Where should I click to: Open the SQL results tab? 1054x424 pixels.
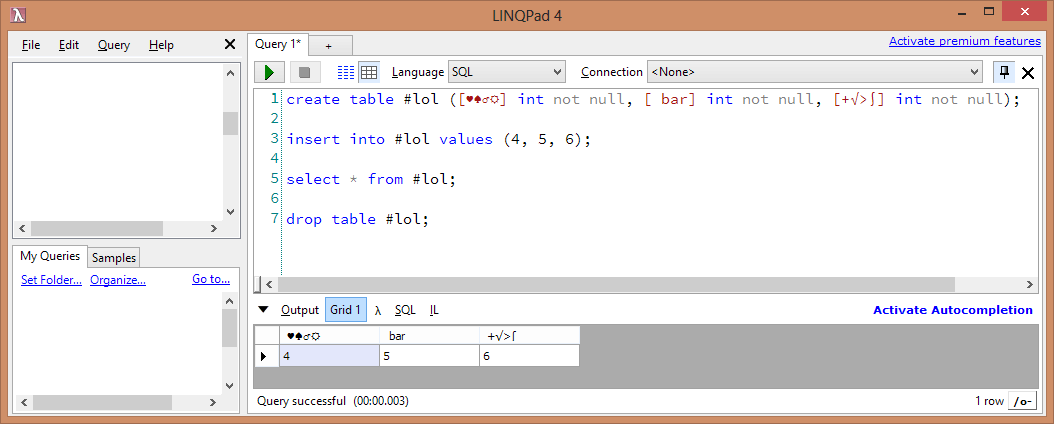point(405,310)
